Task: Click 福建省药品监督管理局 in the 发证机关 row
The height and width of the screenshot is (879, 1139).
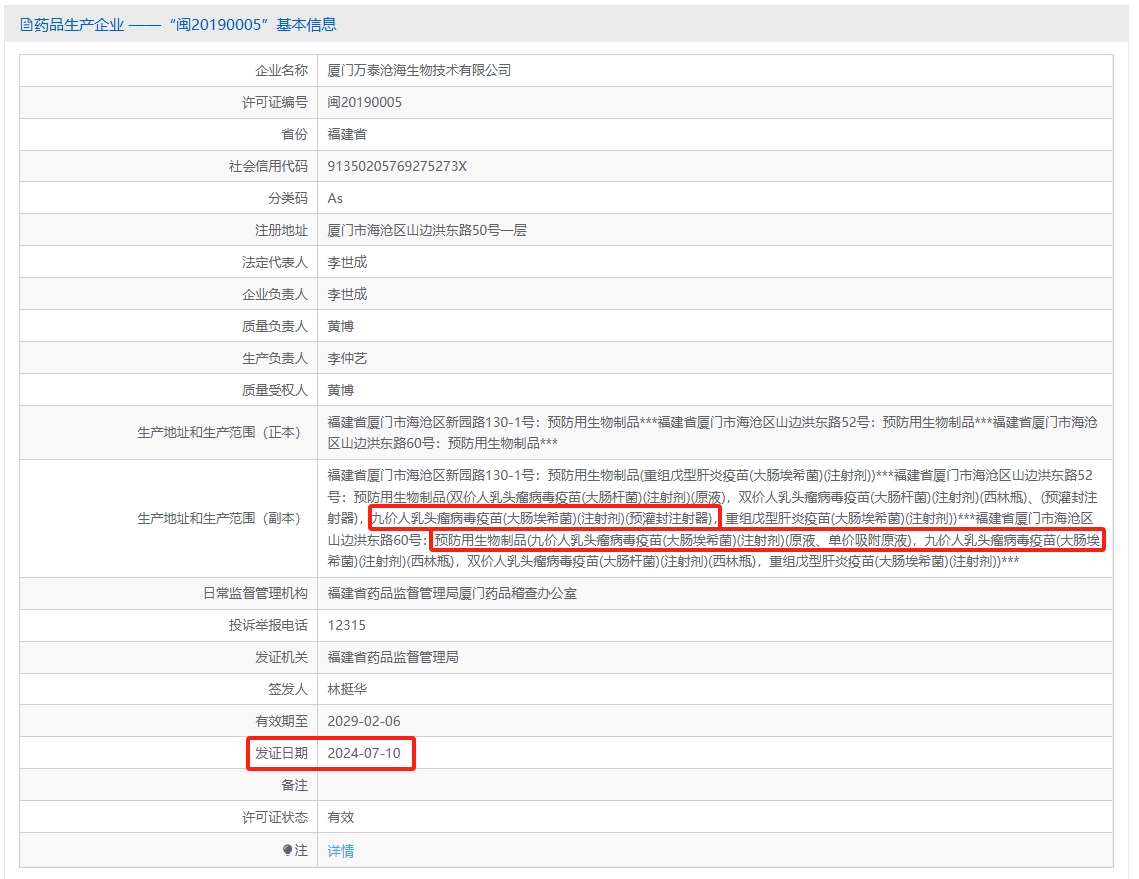Action: click(x=393, y=657)
